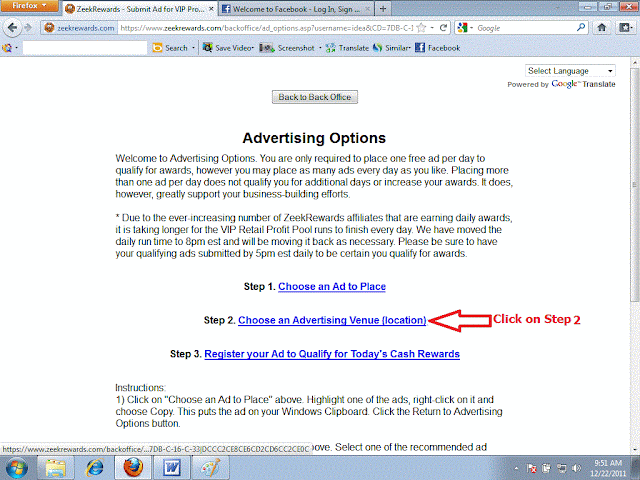
Task: Click the Google Translate logo link
Action: pyautogui.click(x=583, y=84)
